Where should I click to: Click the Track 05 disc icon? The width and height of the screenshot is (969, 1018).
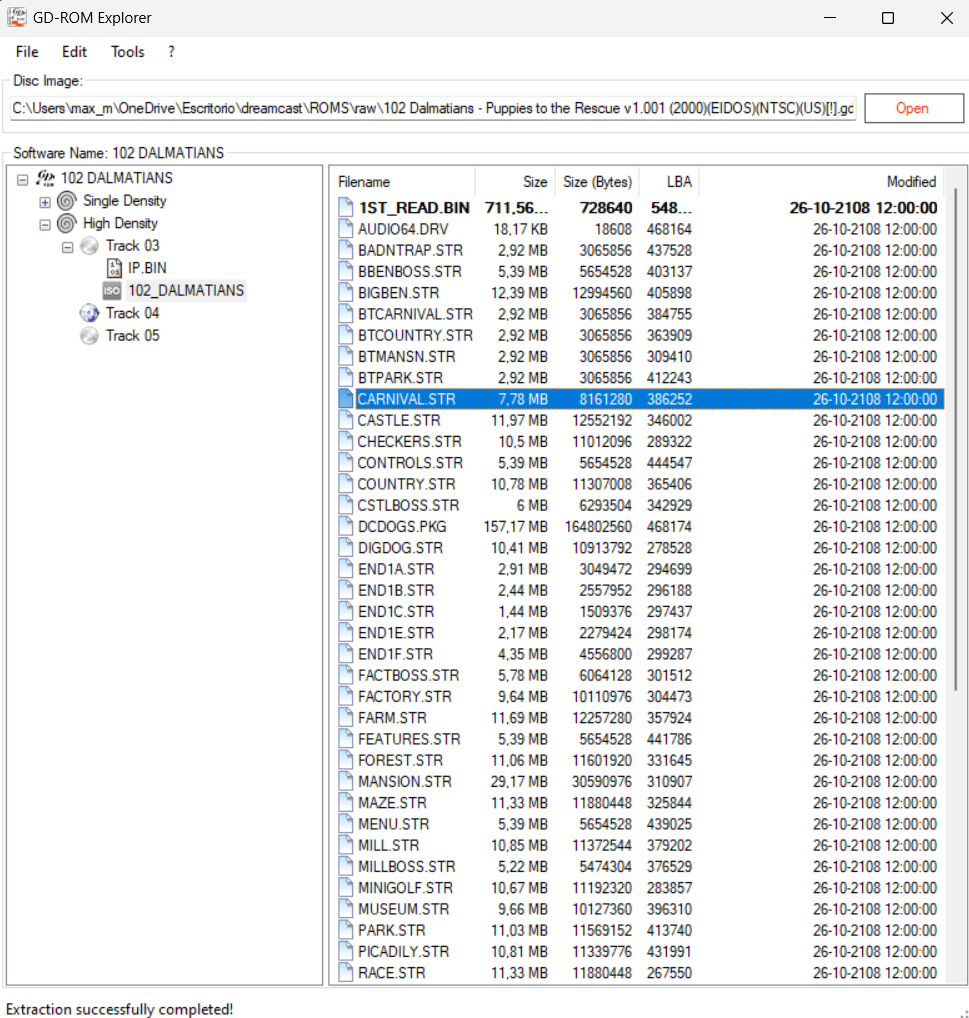[x=90, y=336]
